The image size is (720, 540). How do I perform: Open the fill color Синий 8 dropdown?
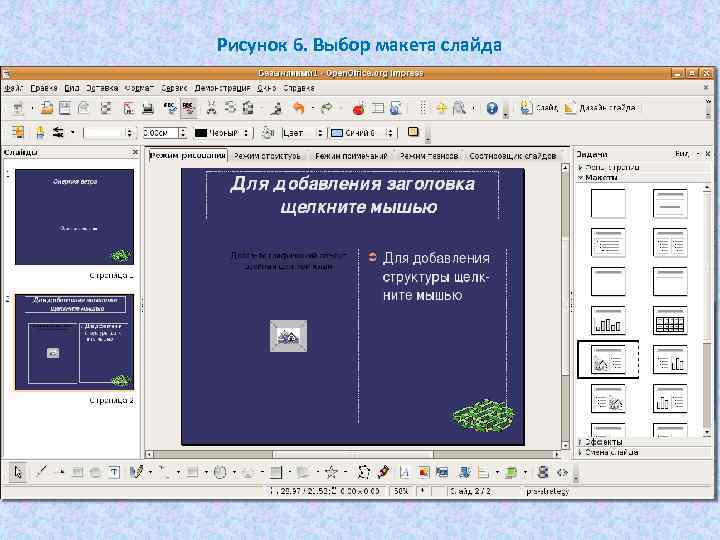[x=362, y=133]
